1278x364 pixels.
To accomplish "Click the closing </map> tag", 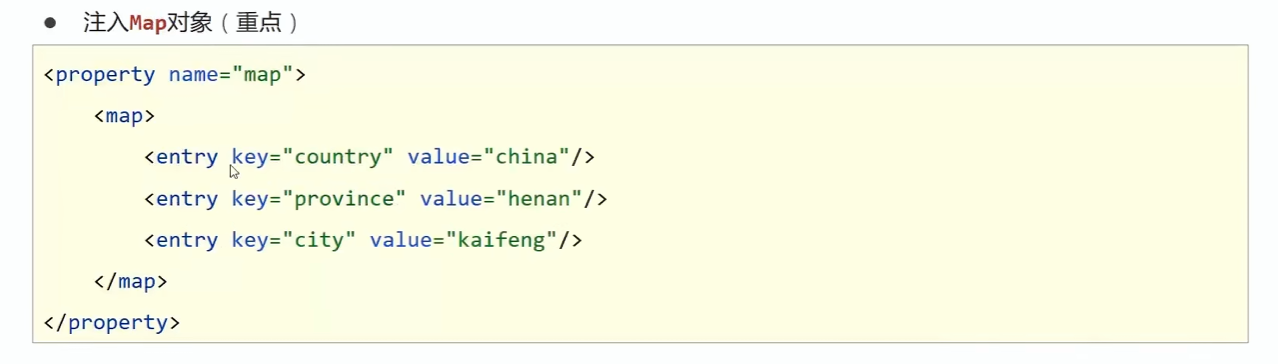I will 130,282.
